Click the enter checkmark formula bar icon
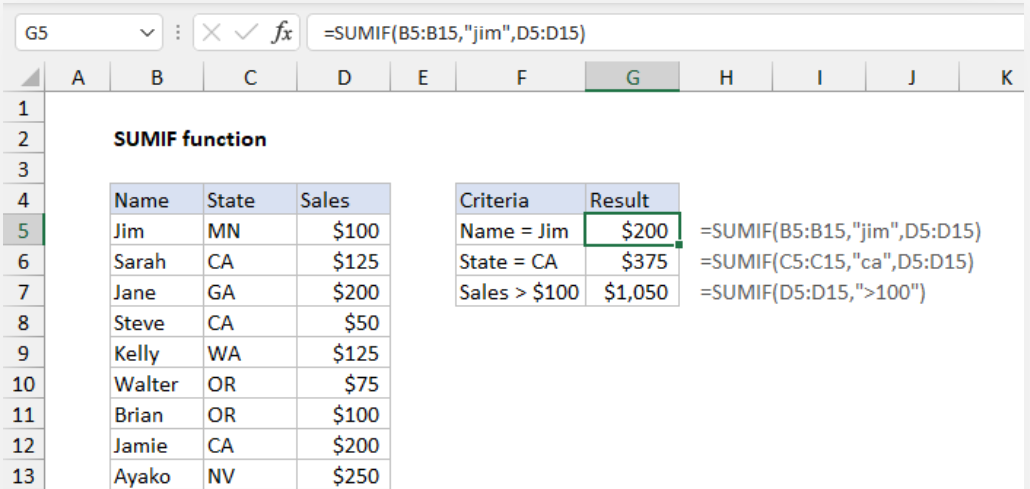The height and width of the screenshot is (489, 1030). pos(245,33)
